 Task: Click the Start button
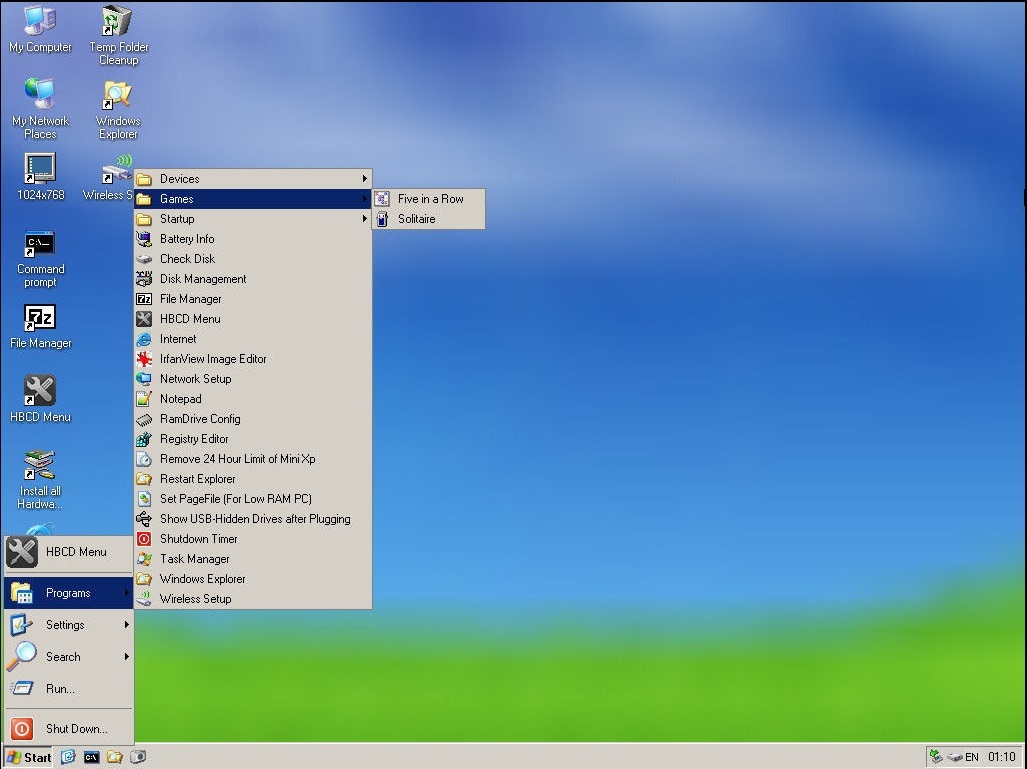[29, 757]
